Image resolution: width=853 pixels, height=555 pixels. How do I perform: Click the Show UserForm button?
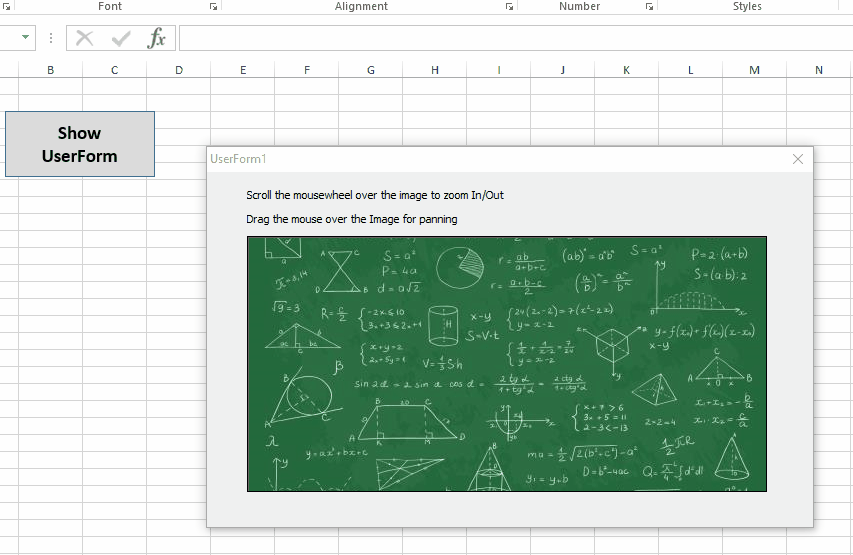click(x=80, y=144)
